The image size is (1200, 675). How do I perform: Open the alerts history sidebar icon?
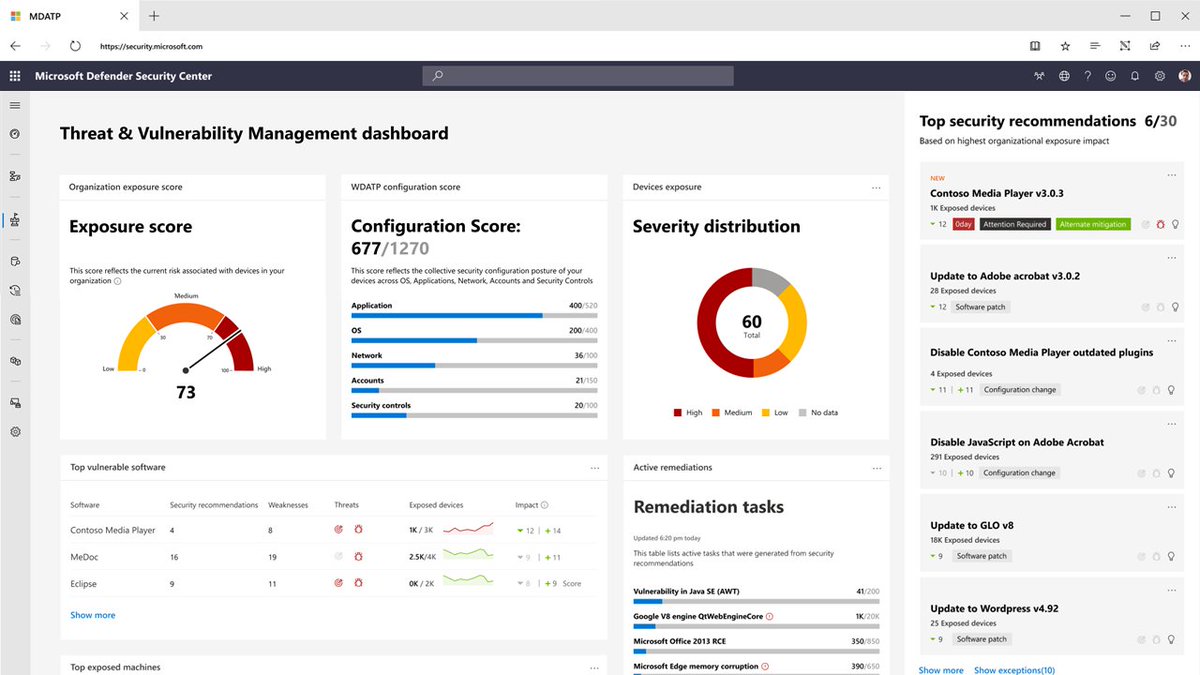(x=15, y=290)
